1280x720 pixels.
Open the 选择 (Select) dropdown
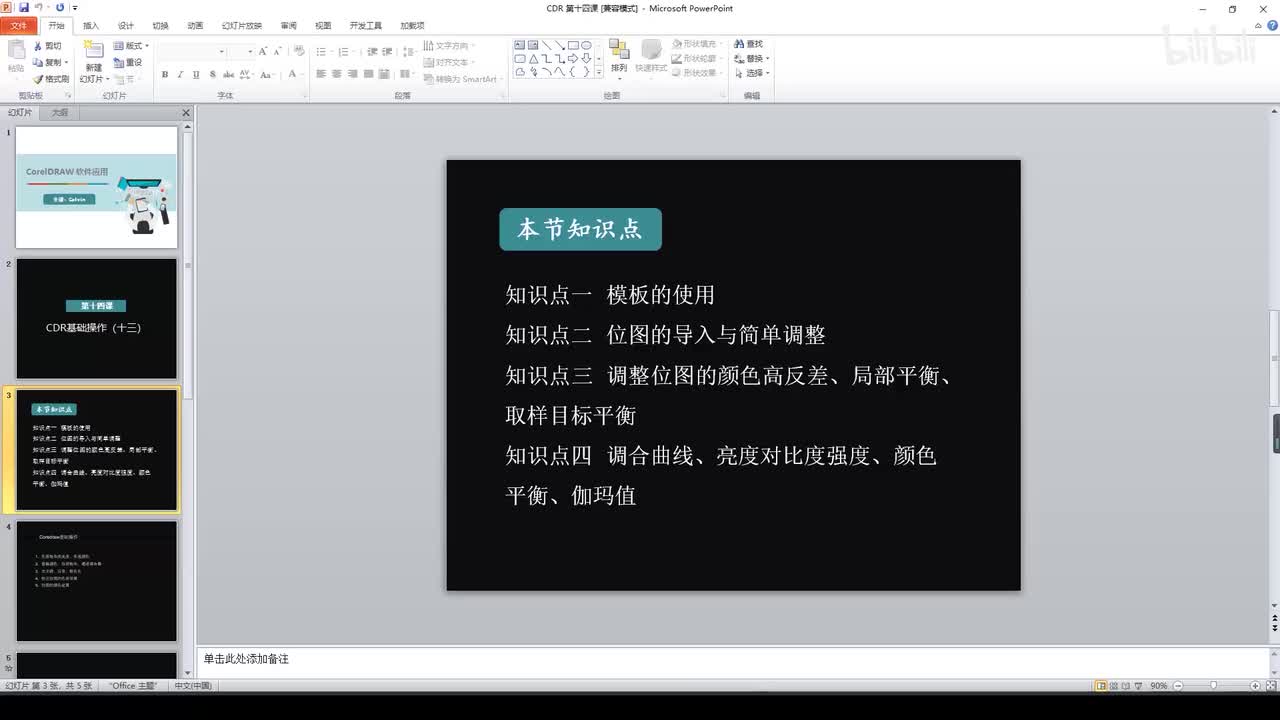click(752, 73)
